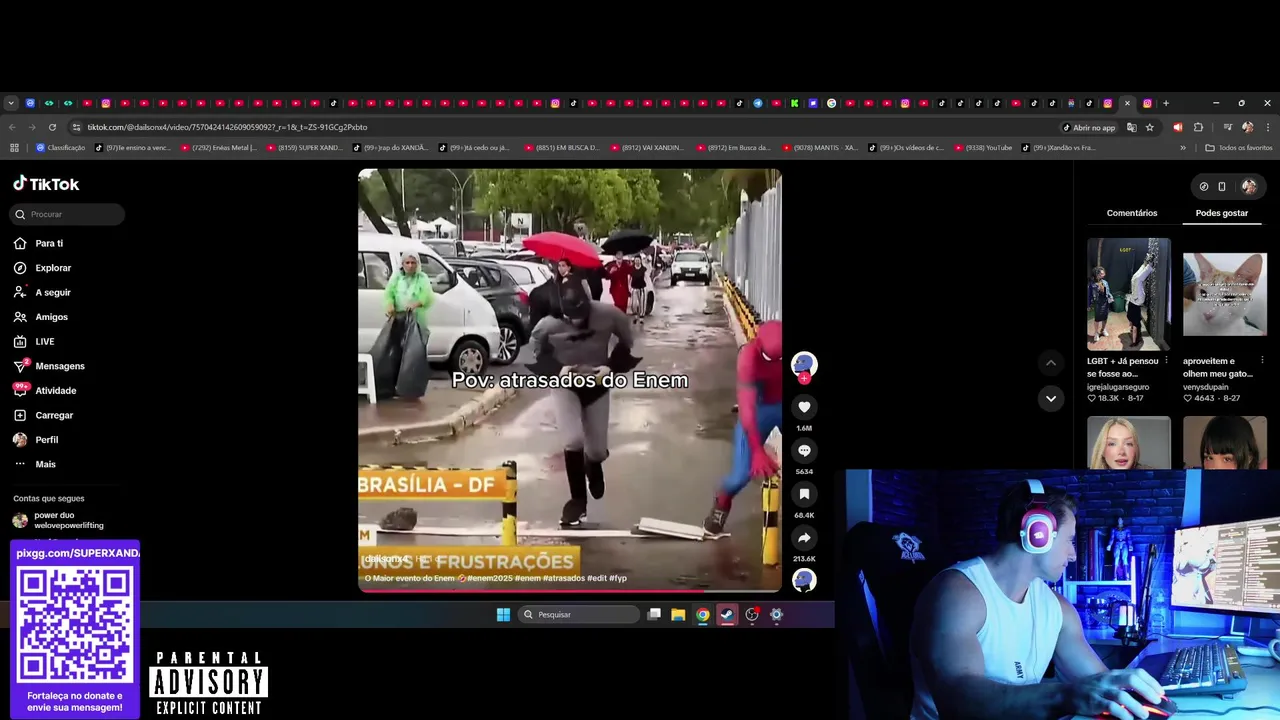Open cat video thumbnail
Screen dimensions: 1280x720
[1225, 294]
